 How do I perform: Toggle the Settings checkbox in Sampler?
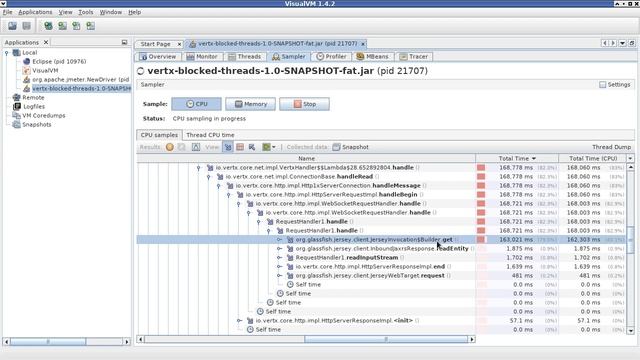pyautogui.click(x=602, y=84)
